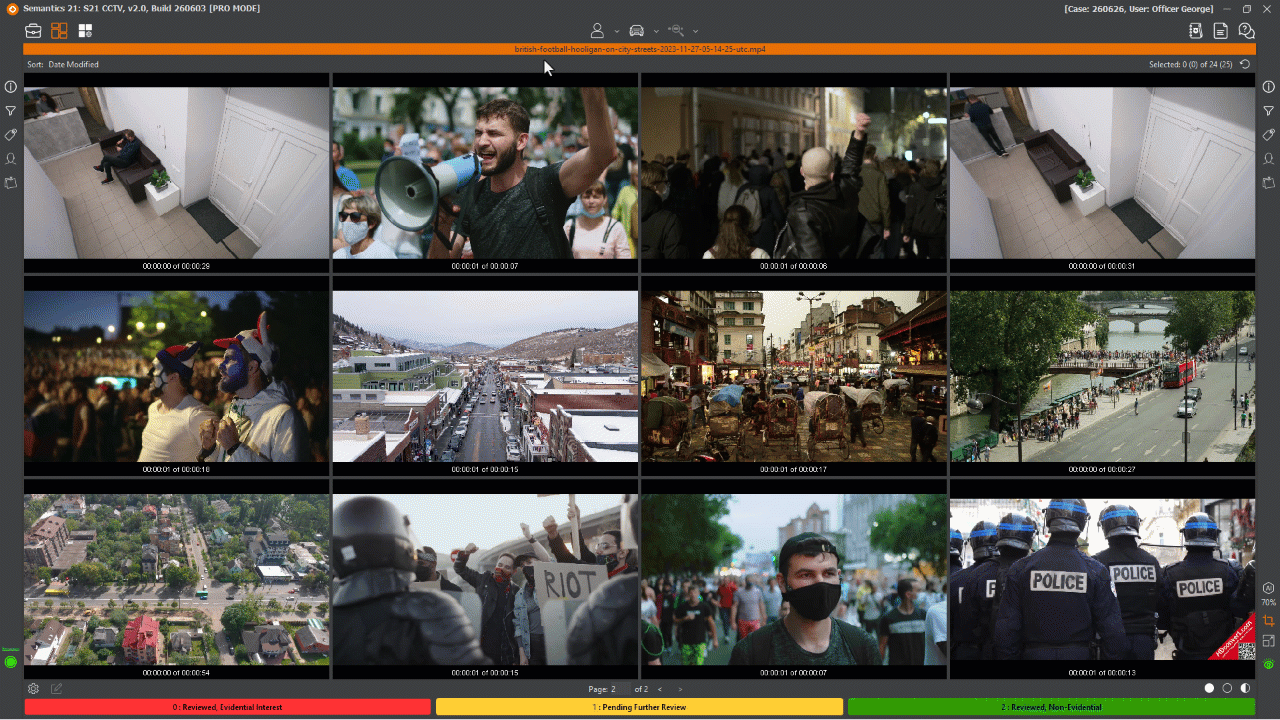This screenshot has width=1280, height=720.
Task: Open the report document icon top right
Action: pyautogui.click(x=1221, y=31)
